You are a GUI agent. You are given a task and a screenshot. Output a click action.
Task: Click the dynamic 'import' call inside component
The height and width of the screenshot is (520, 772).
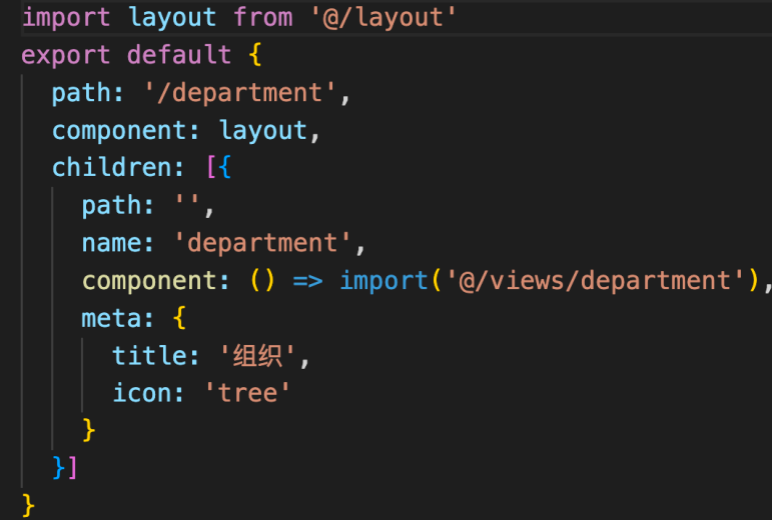coord(384,282)
